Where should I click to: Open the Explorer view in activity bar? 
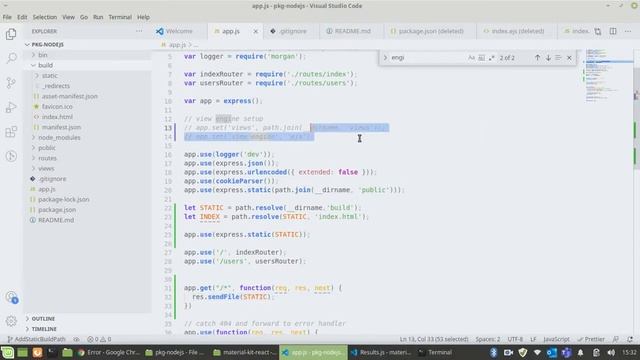pyautogui.click(x=11, y=34)
